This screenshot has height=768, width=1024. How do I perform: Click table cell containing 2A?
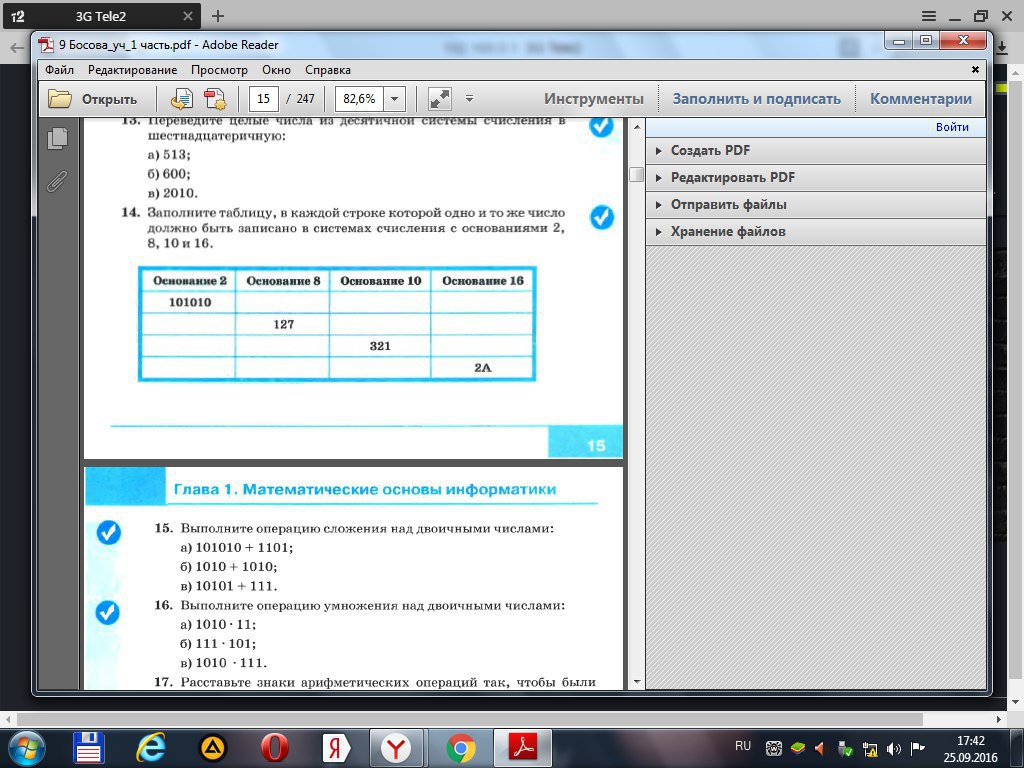[483, 368]
